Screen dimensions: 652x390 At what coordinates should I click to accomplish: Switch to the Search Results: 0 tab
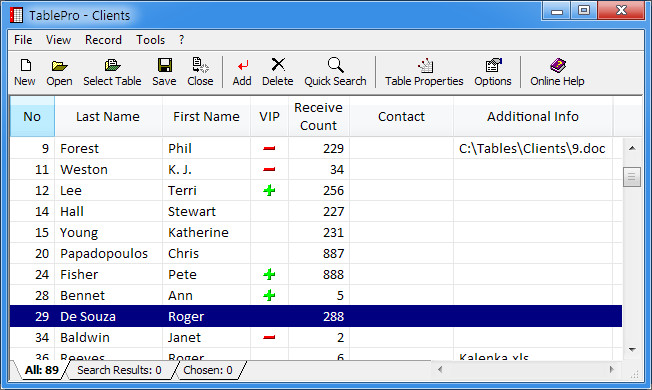(119, 370)
